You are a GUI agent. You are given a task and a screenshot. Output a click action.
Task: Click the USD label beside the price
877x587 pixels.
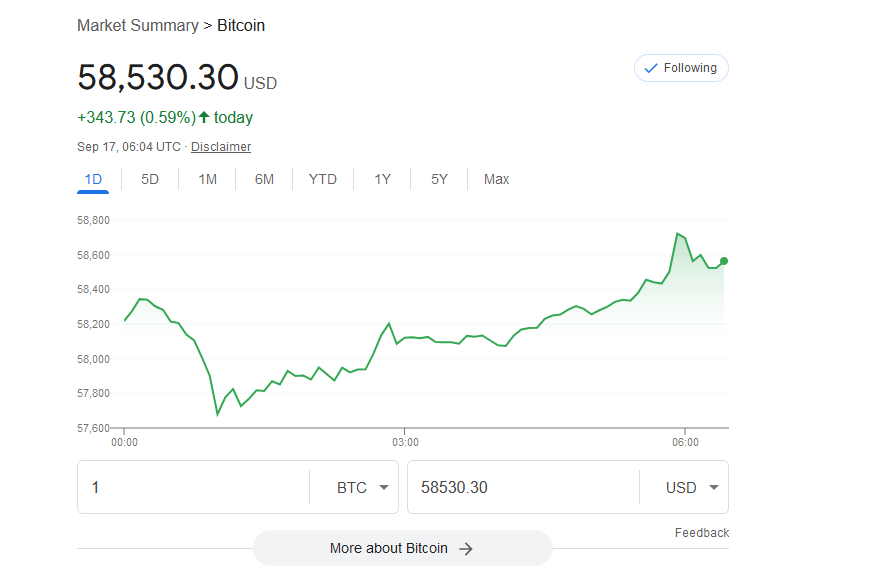click(x=260, y=83)
